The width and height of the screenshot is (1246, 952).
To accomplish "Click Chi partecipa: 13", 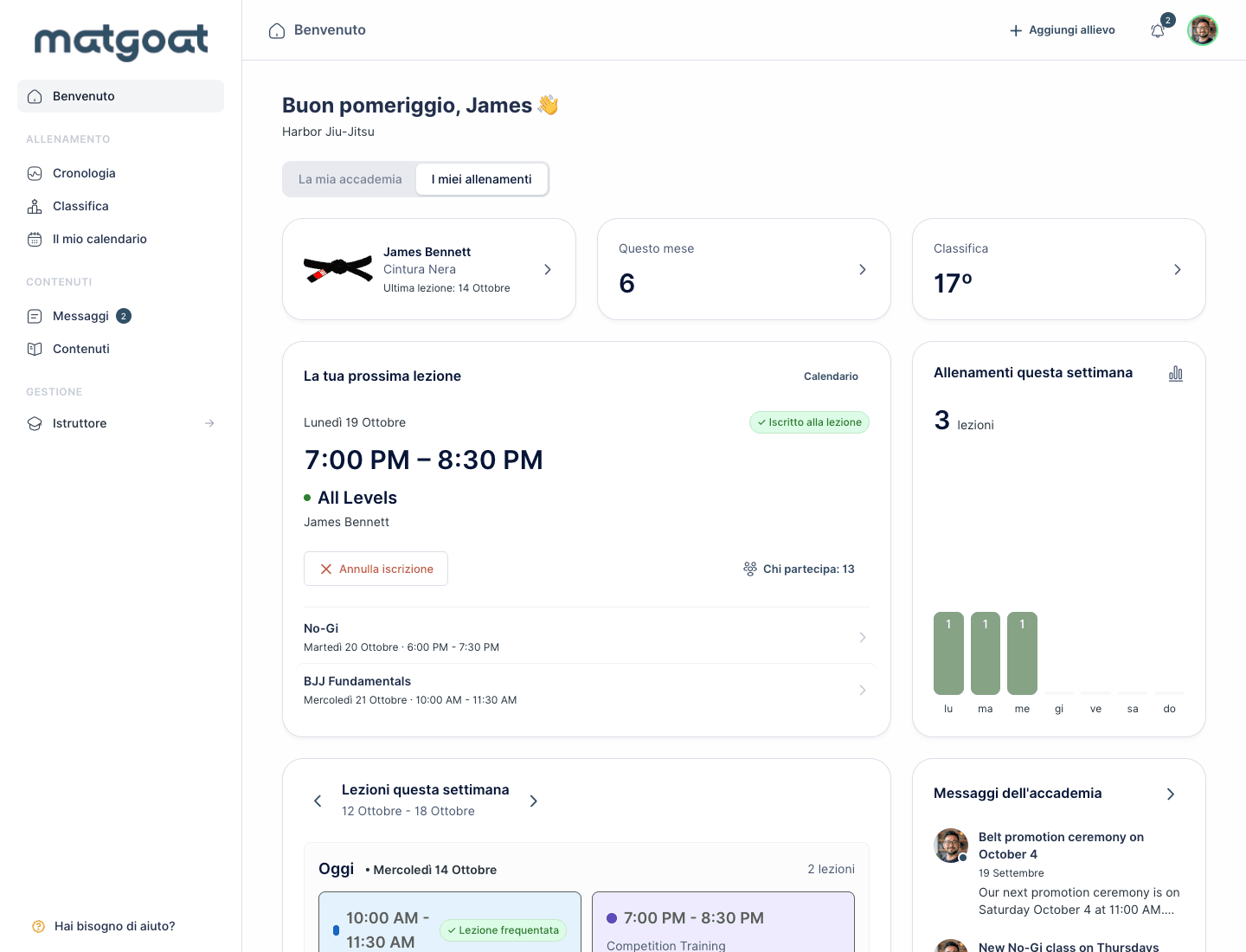I will coord(809,569).
